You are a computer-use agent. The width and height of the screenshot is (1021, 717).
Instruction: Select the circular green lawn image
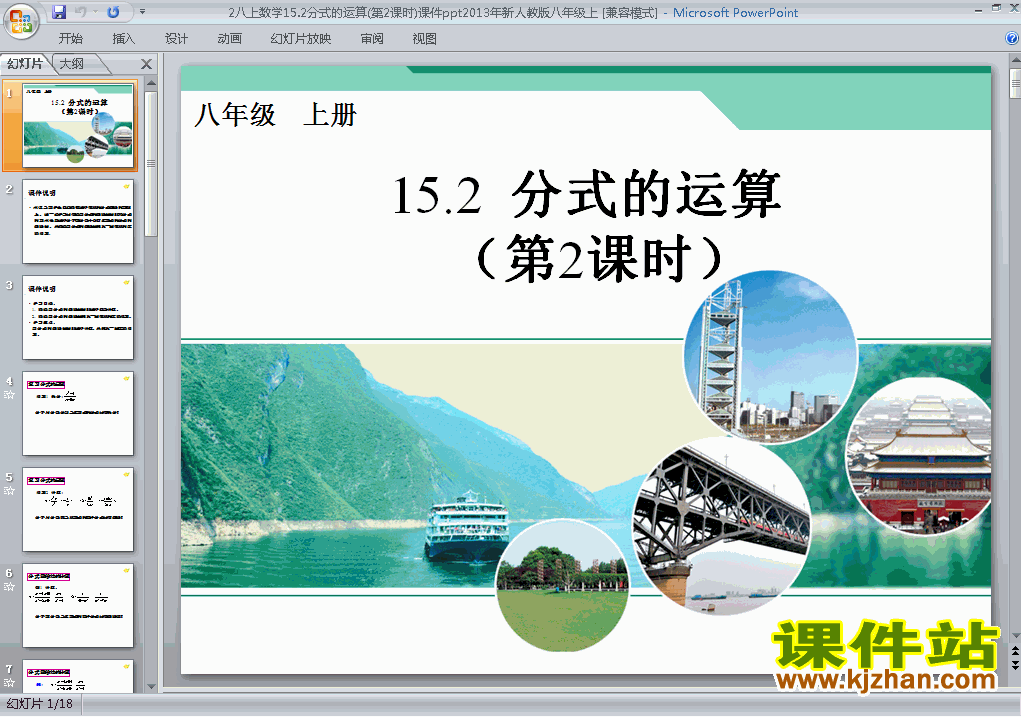(x=563, y=585)
